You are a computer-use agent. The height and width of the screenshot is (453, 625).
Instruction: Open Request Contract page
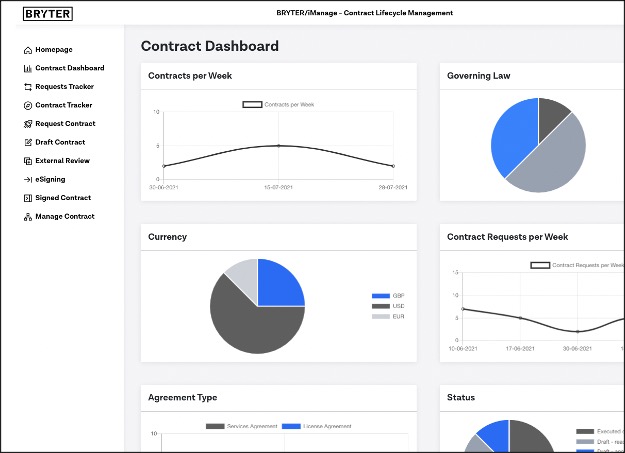tap(65, 124)
